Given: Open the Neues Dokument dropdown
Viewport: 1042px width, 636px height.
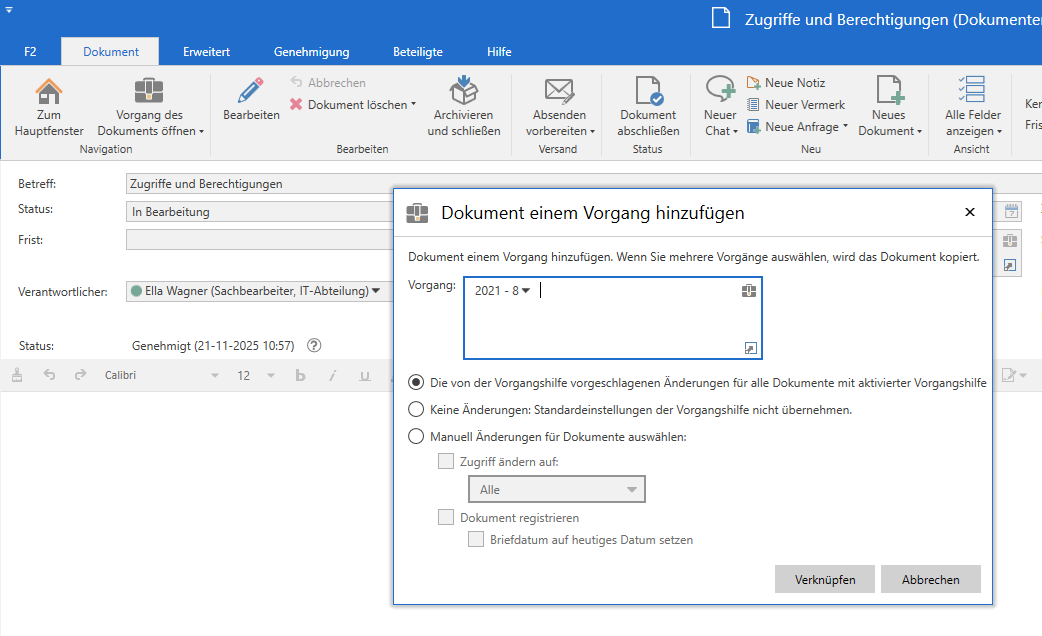Looking at the screenshot, I should [x=919, y=131].
